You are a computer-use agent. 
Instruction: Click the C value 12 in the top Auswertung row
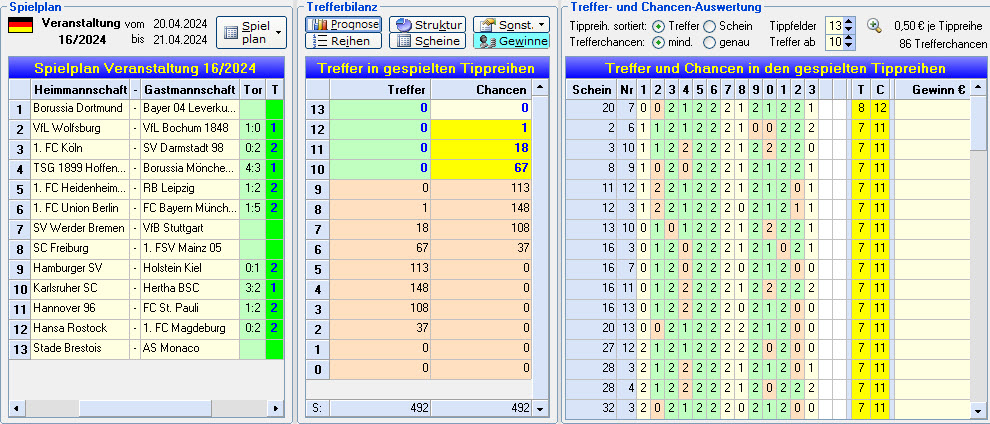pos(880,109)
